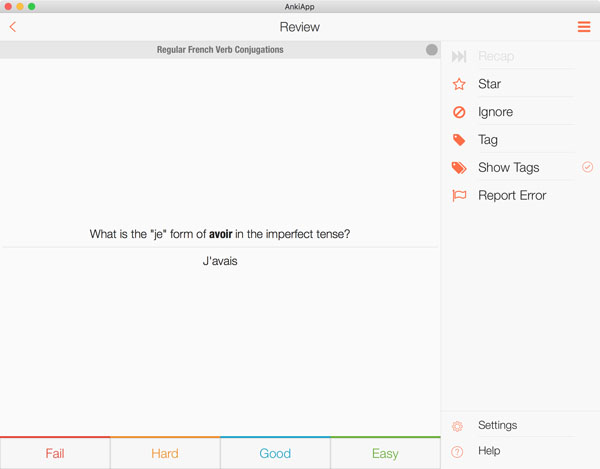The height and width of the screenshot is (469, 600).
Task: Grade the card as Good
Action: click(275, 453)
